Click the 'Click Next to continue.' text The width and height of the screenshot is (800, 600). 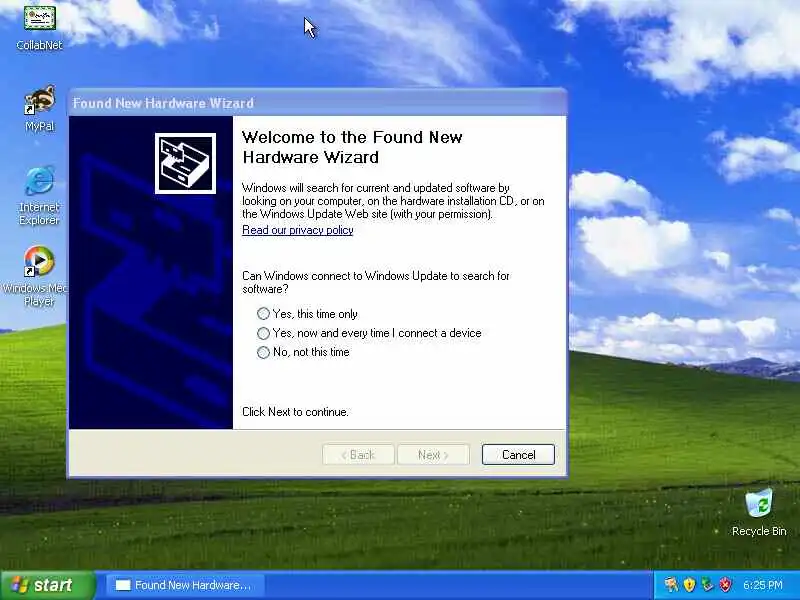pos(295,412)
